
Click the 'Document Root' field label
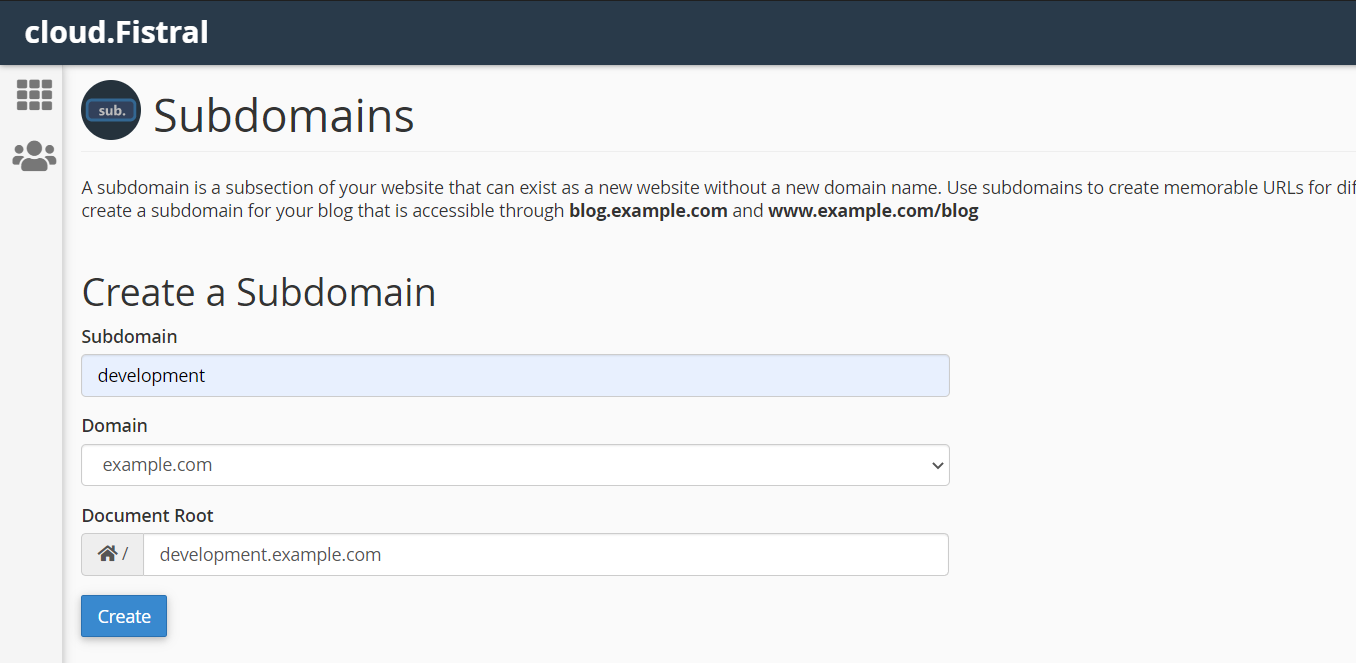tap(147, 516)
